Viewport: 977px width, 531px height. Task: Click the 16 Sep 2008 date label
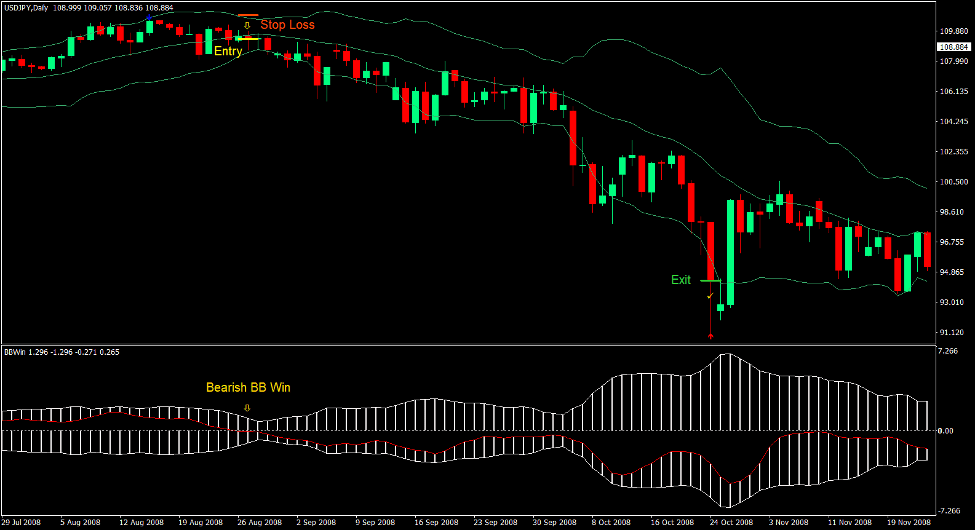[x=436, y=522]
